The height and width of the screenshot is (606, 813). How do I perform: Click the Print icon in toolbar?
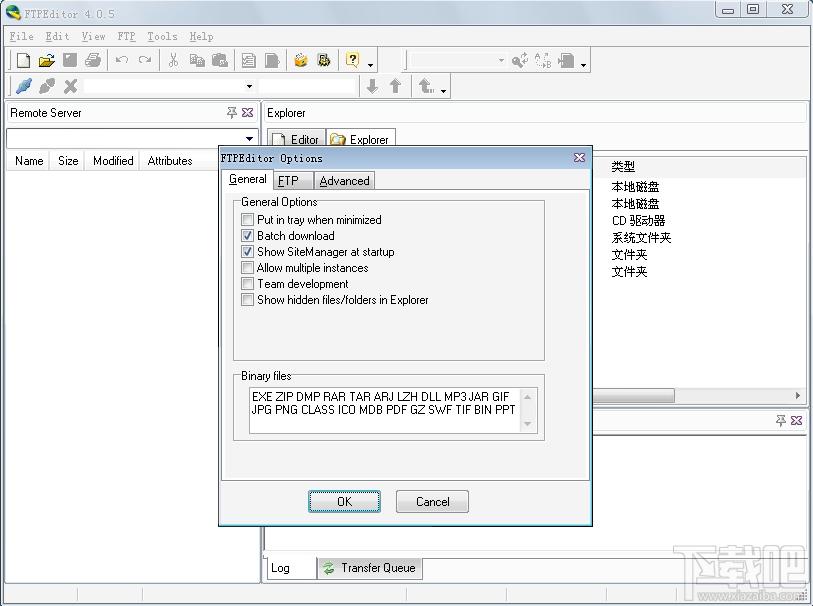(93, 60)
